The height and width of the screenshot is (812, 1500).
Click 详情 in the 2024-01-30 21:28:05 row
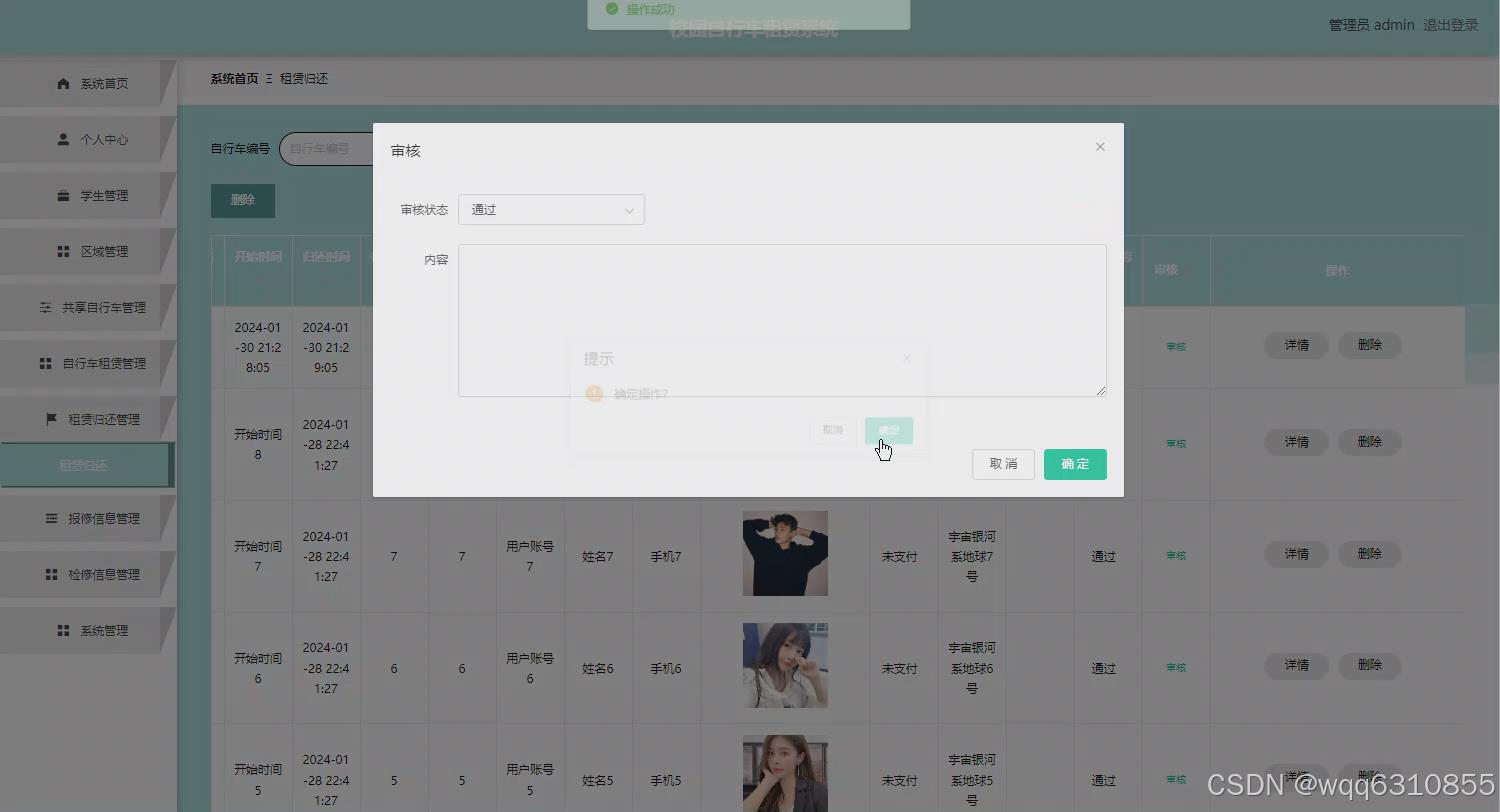tap(1296, 345)
